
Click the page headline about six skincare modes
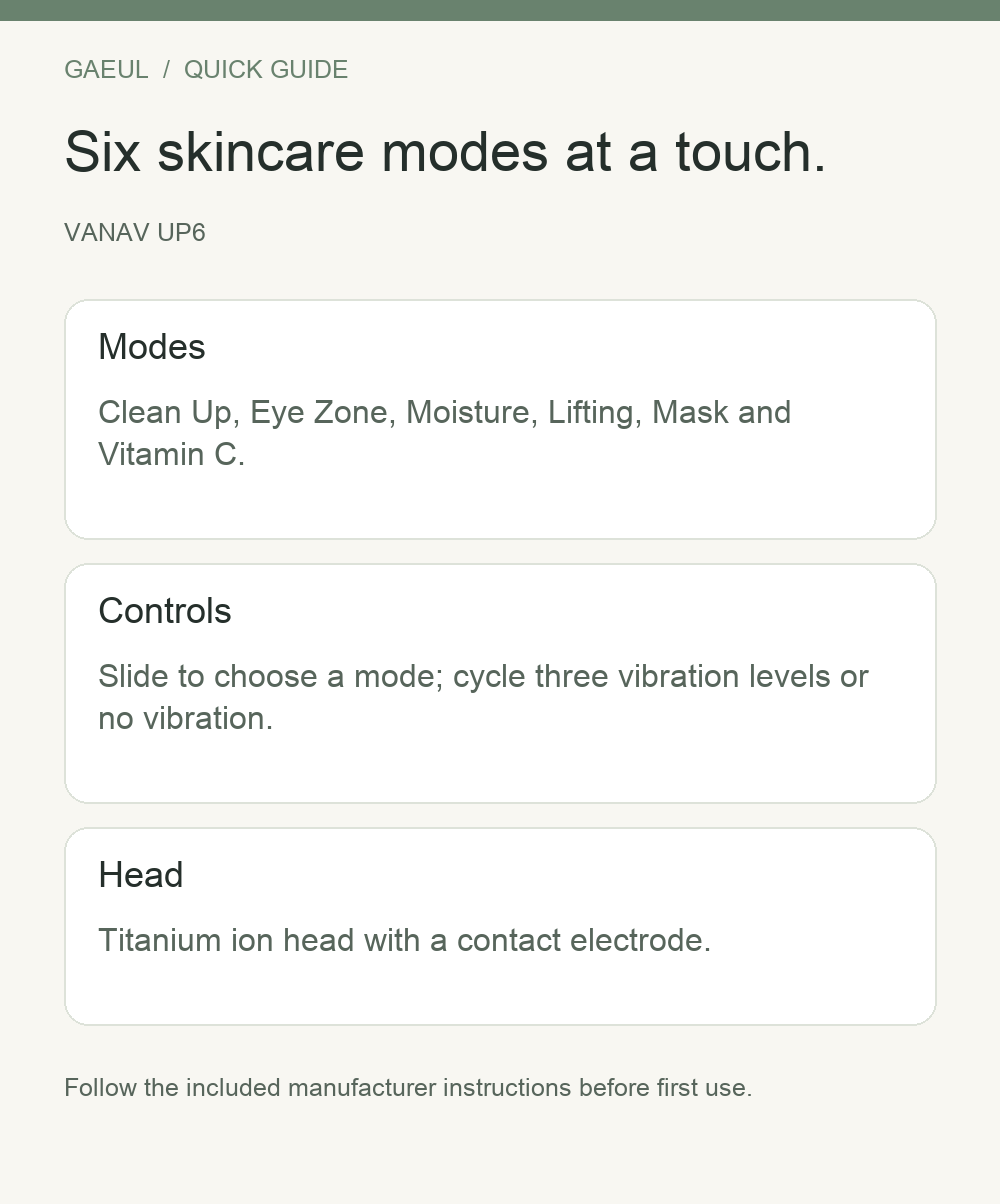point(446,152)
